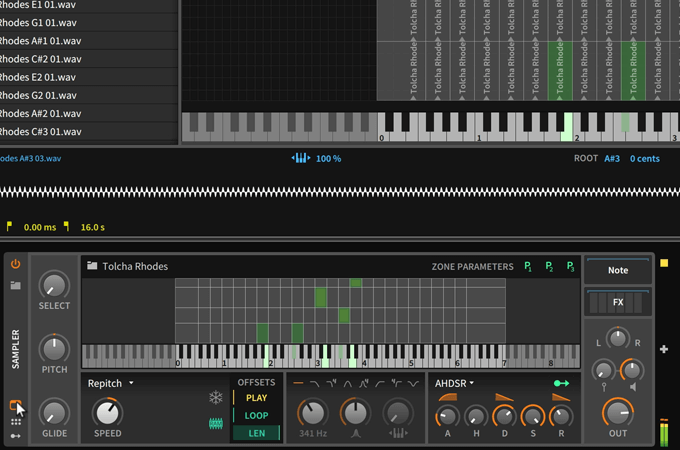Click the GLIDE knob
Image resolution: width=680 pixels, height=450 pixels.
(54, 413)
